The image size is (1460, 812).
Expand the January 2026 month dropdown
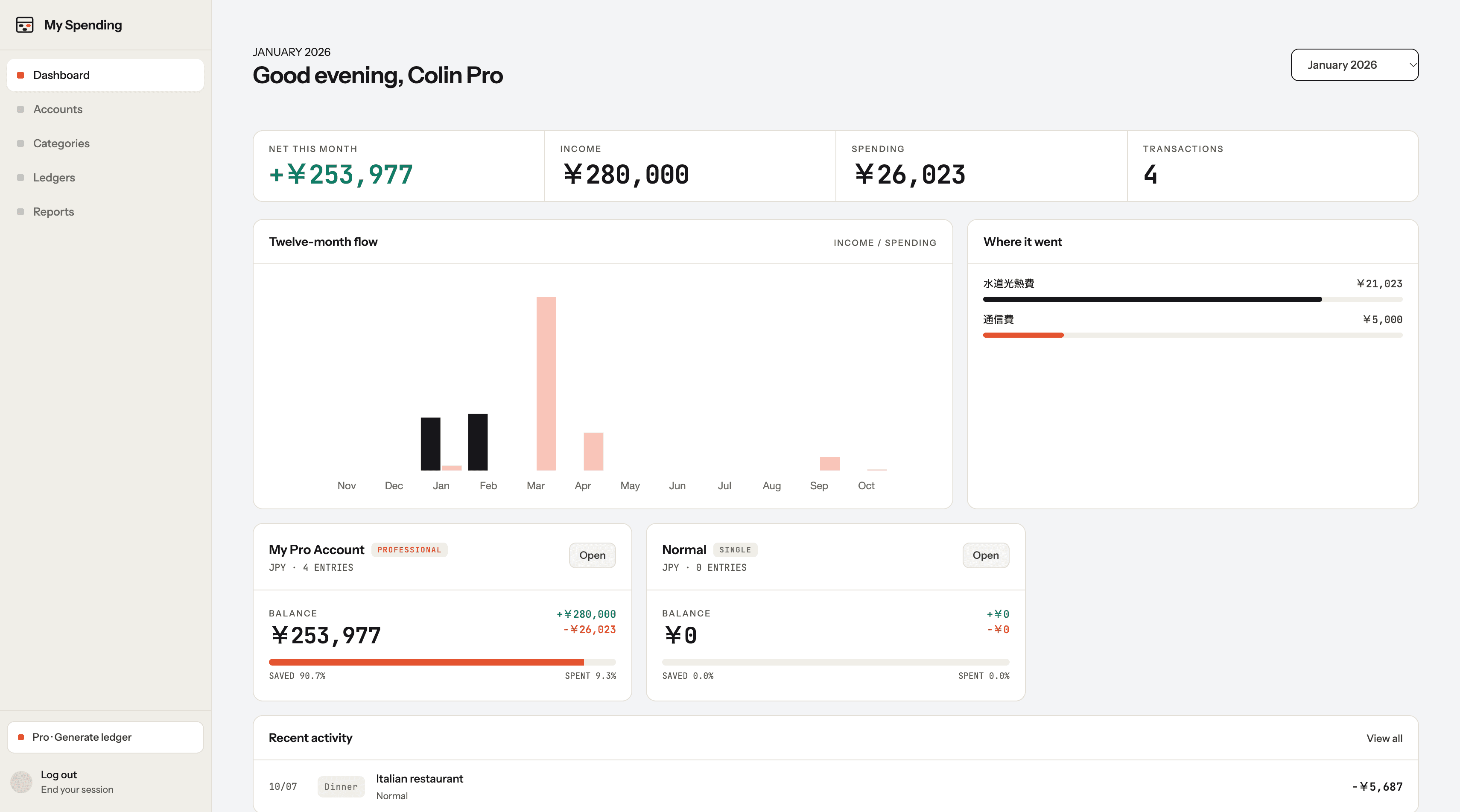(x=1355, y=64)
